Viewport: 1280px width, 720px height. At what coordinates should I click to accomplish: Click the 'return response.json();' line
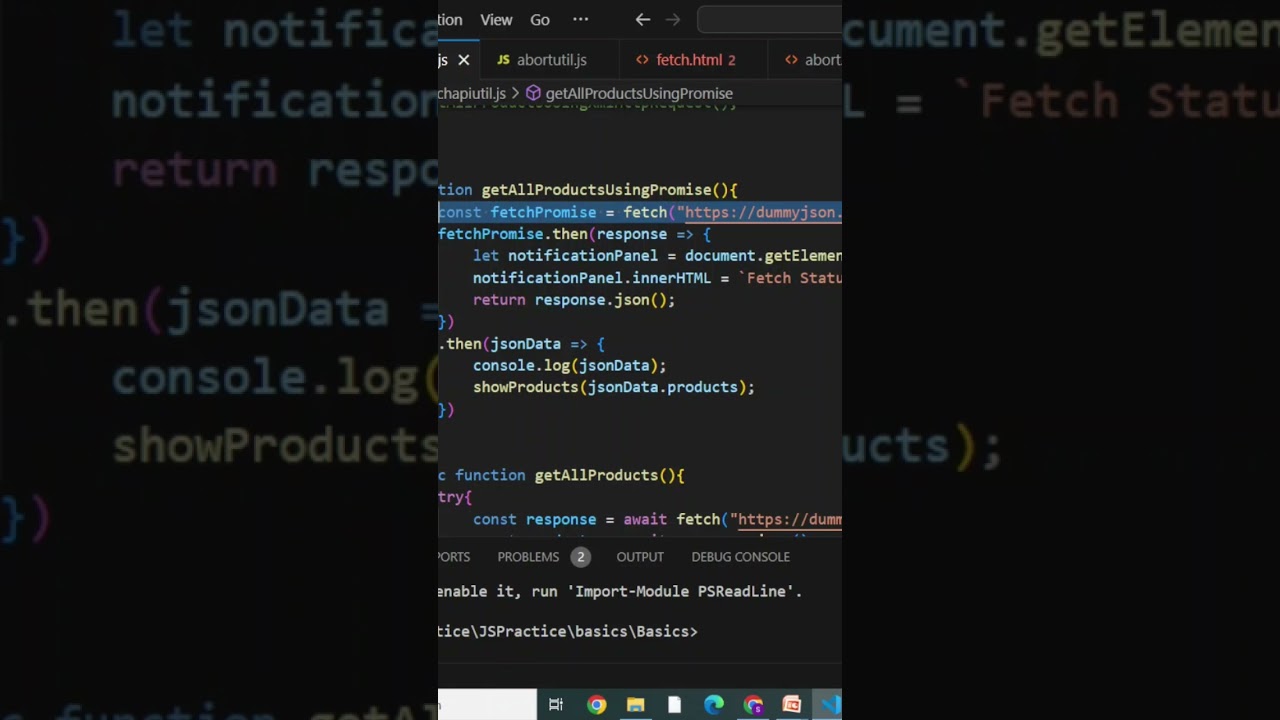click(x=574, y=300)
